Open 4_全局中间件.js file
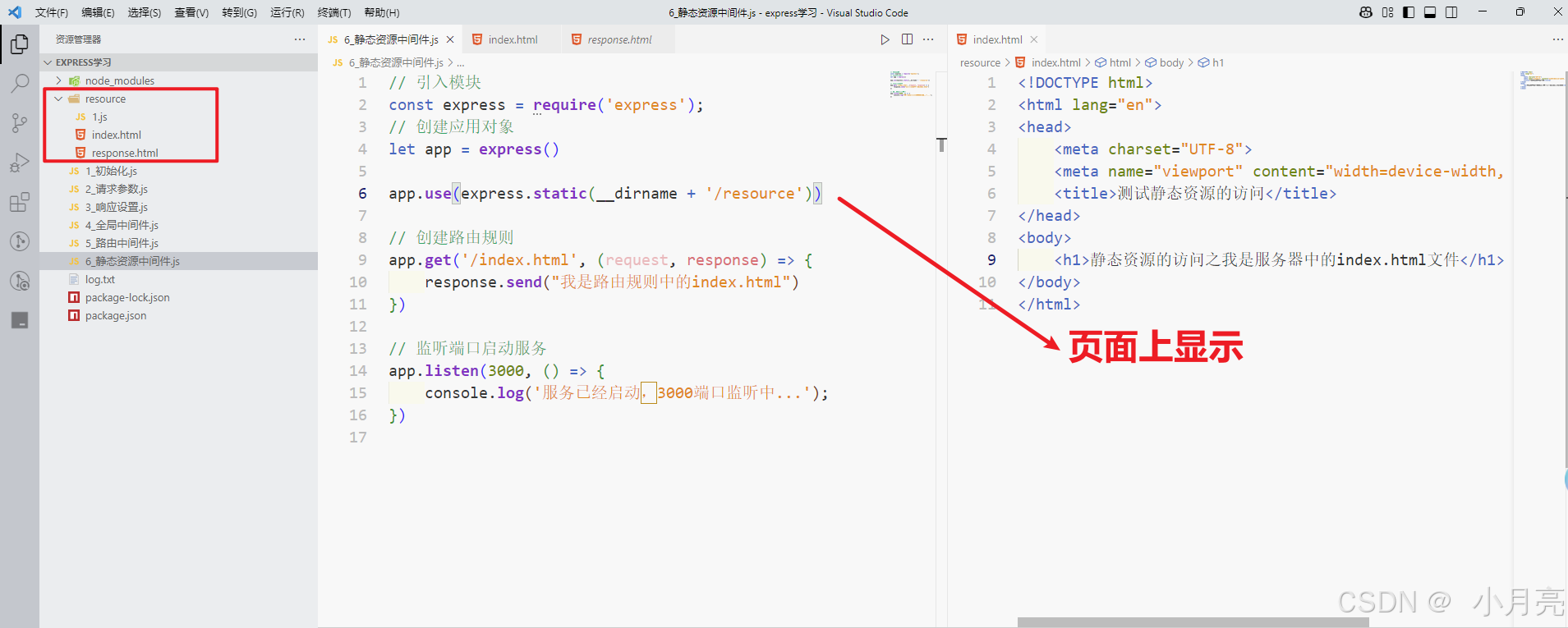 pyautogui.click(x=179, y=225)
